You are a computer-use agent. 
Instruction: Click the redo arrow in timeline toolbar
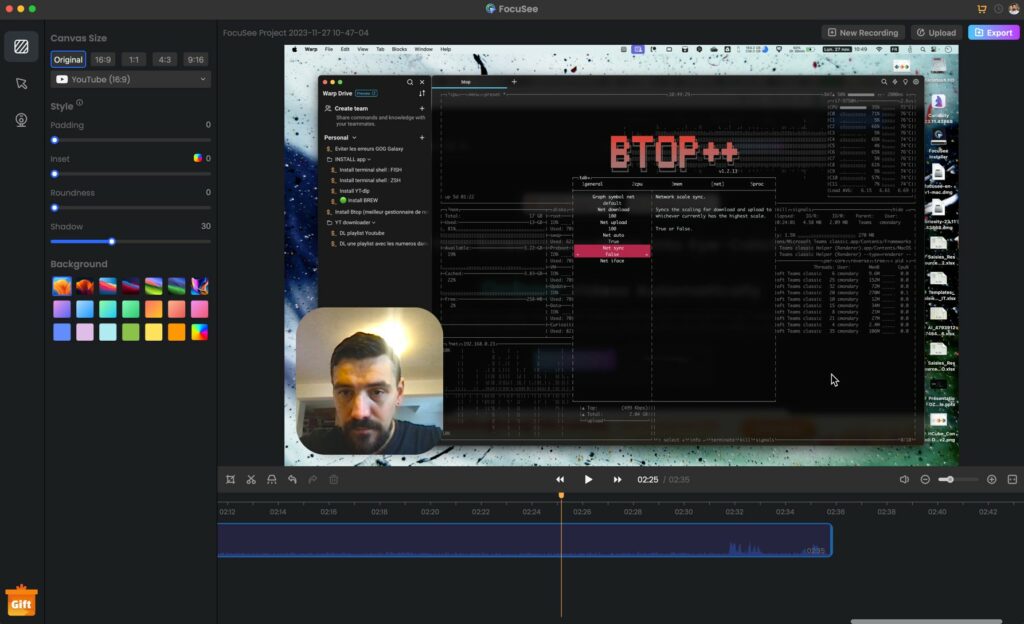[x=313, y=480]
